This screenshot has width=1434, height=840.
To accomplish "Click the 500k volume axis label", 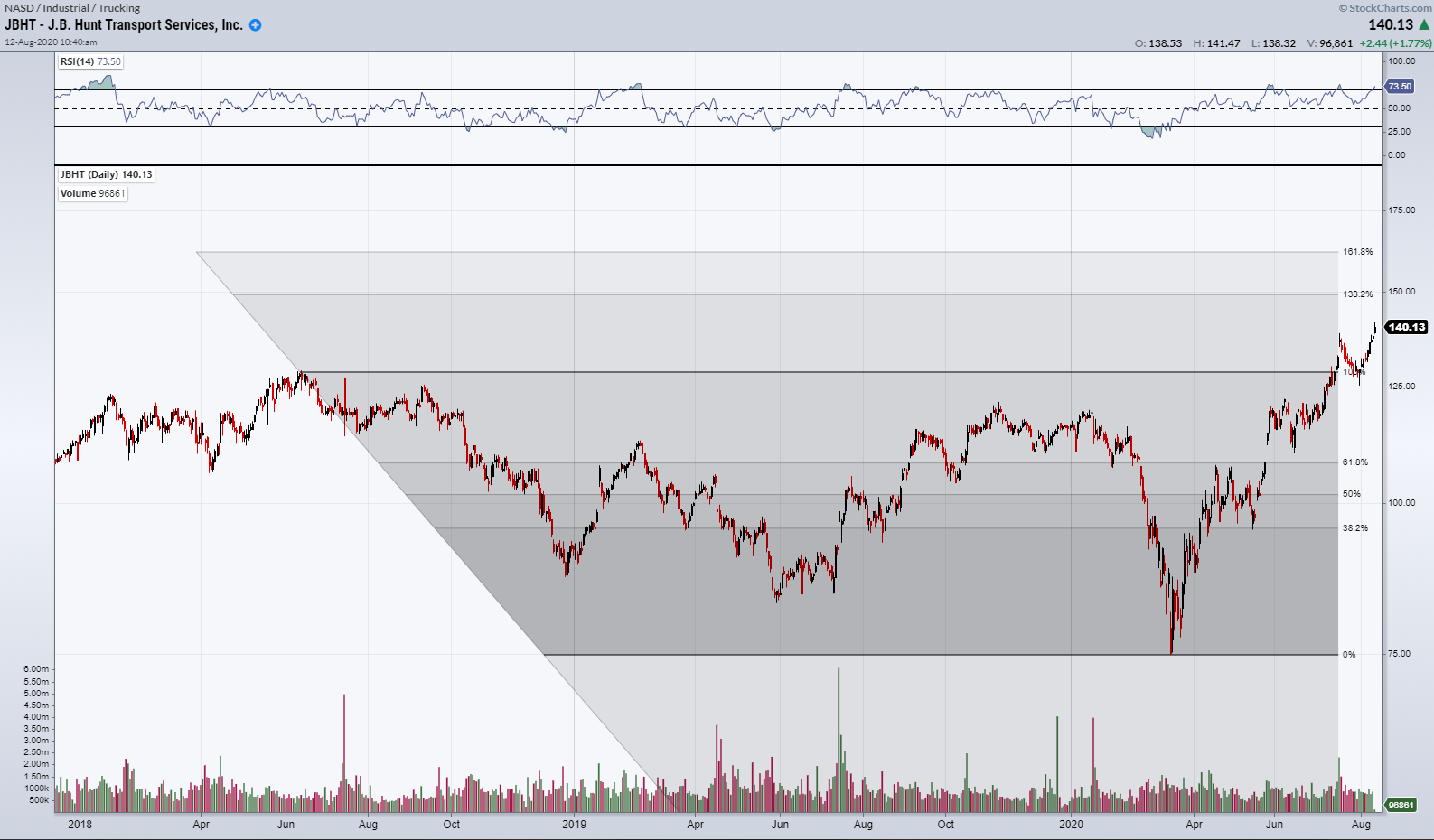I will [x=39, y=800].
